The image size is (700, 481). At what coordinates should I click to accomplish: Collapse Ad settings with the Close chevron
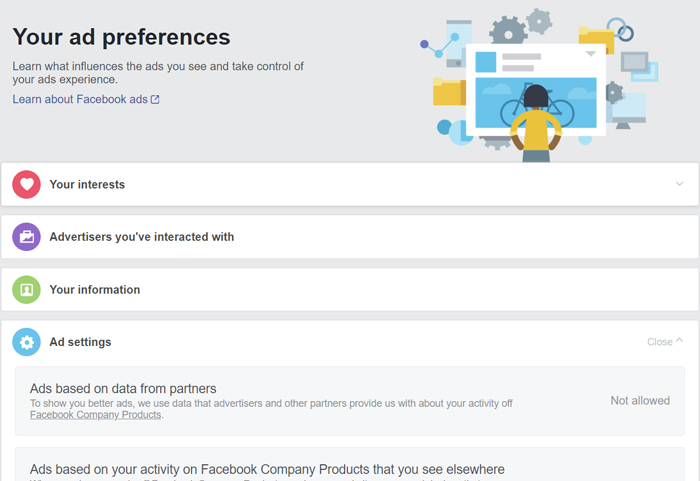680,341
